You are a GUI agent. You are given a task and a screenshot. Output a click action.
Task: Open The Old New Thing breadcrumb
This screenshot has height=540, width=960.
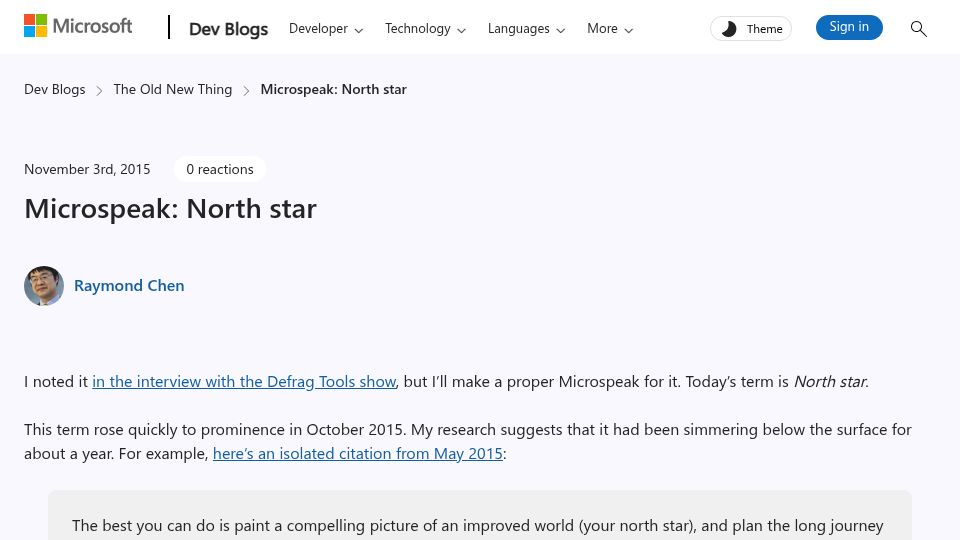coord(173,89)
